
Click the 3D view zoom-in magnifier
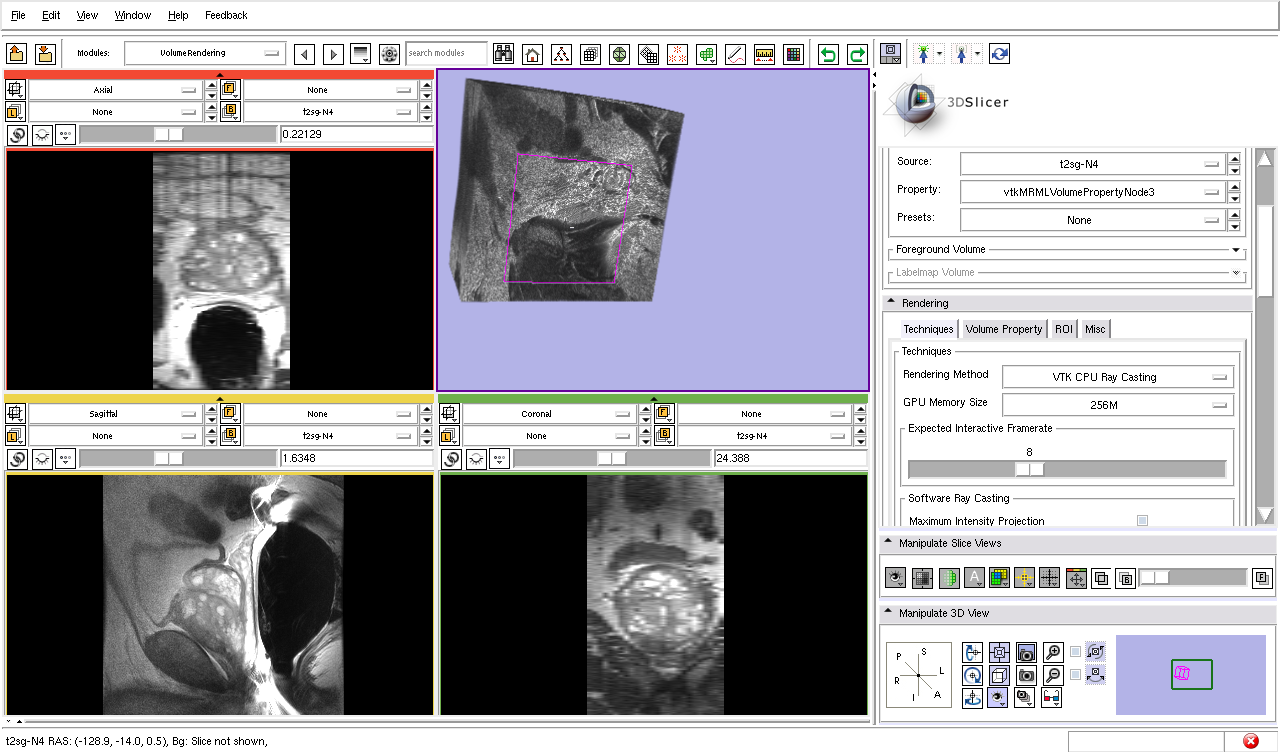pos(1052,652)
